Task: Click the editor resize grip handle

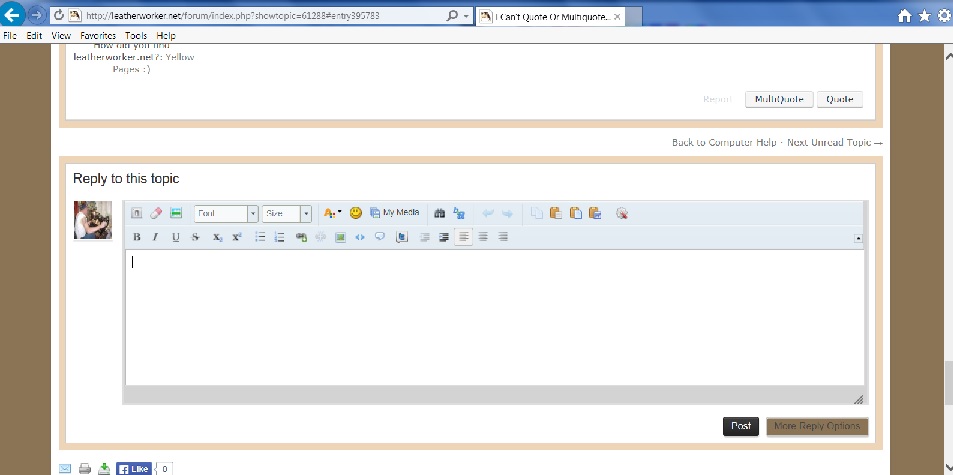Action: tap(858, 399)
